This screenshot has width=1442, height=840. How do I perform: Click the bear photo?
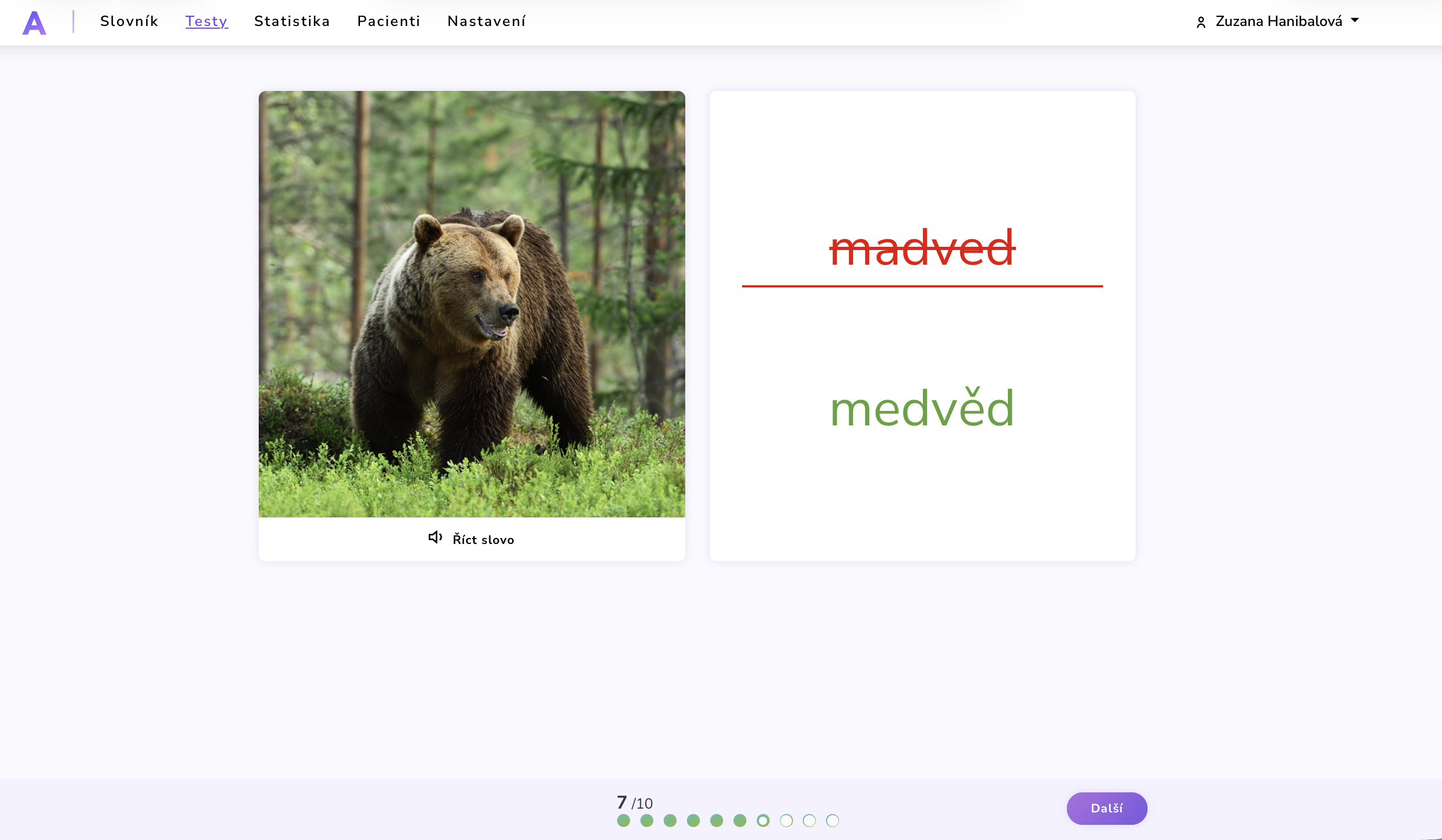[x=471, y=304]
